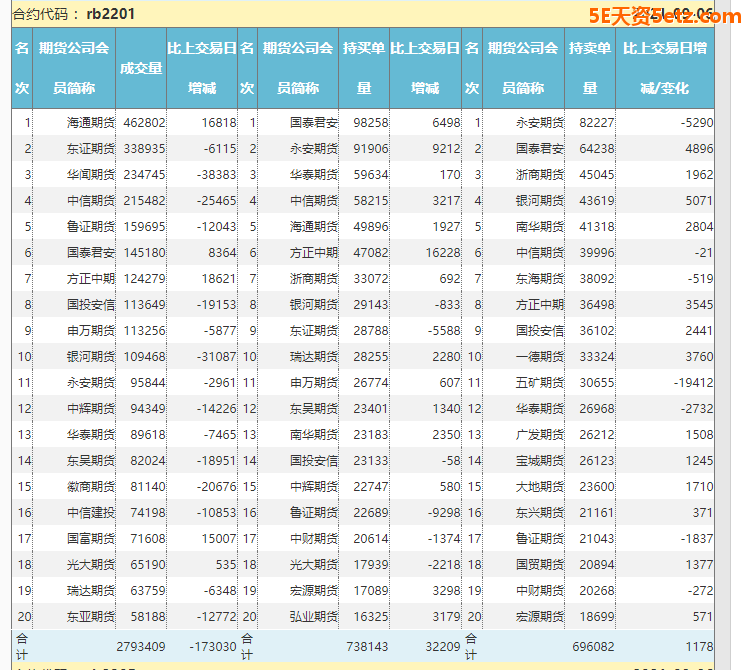743x670 pixels.
Task: Select volume value 462802
Action: (144, 123)
